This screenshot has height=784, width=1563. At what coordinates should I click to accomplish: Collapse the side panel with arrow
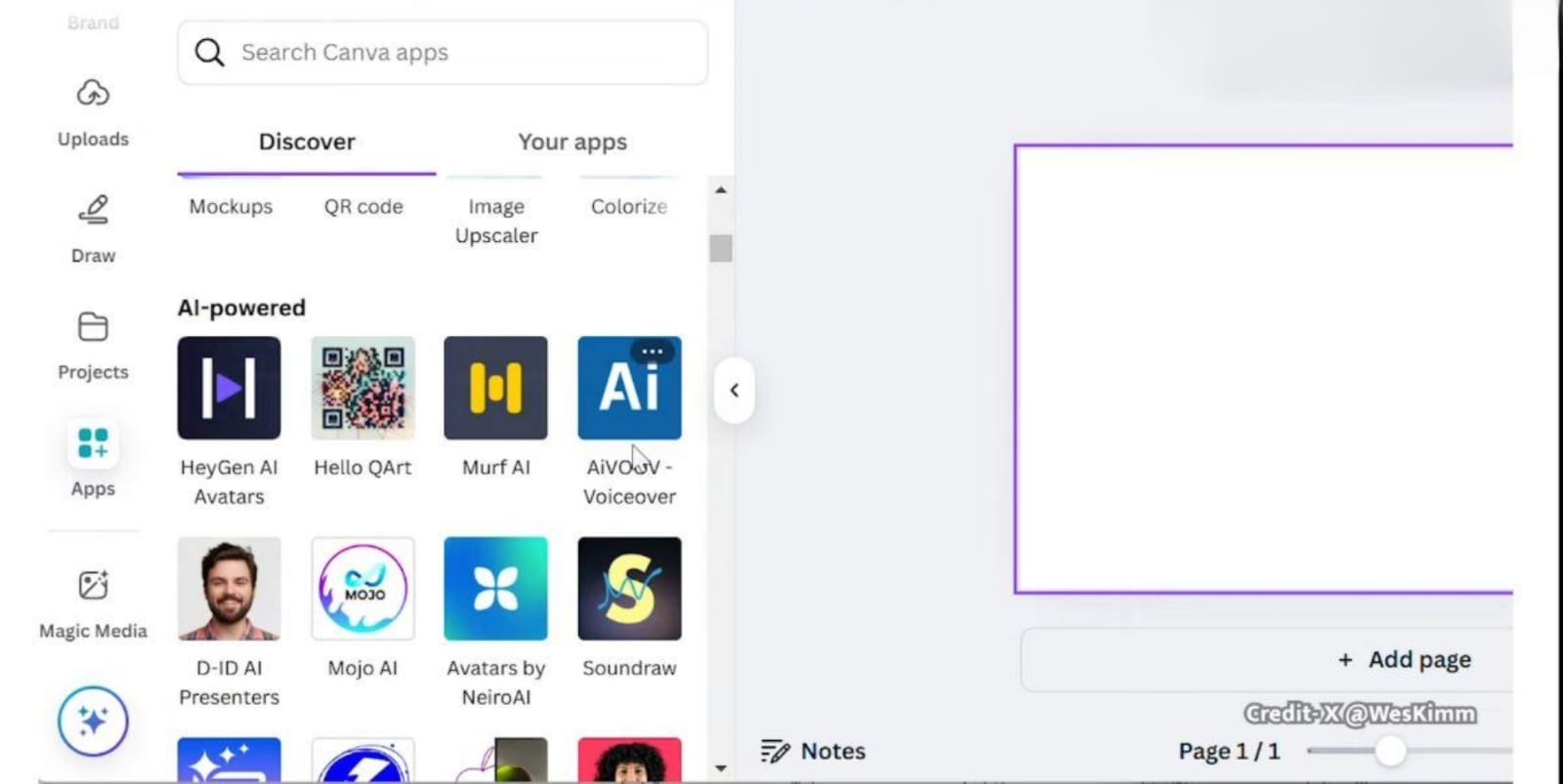click(735, 391)
